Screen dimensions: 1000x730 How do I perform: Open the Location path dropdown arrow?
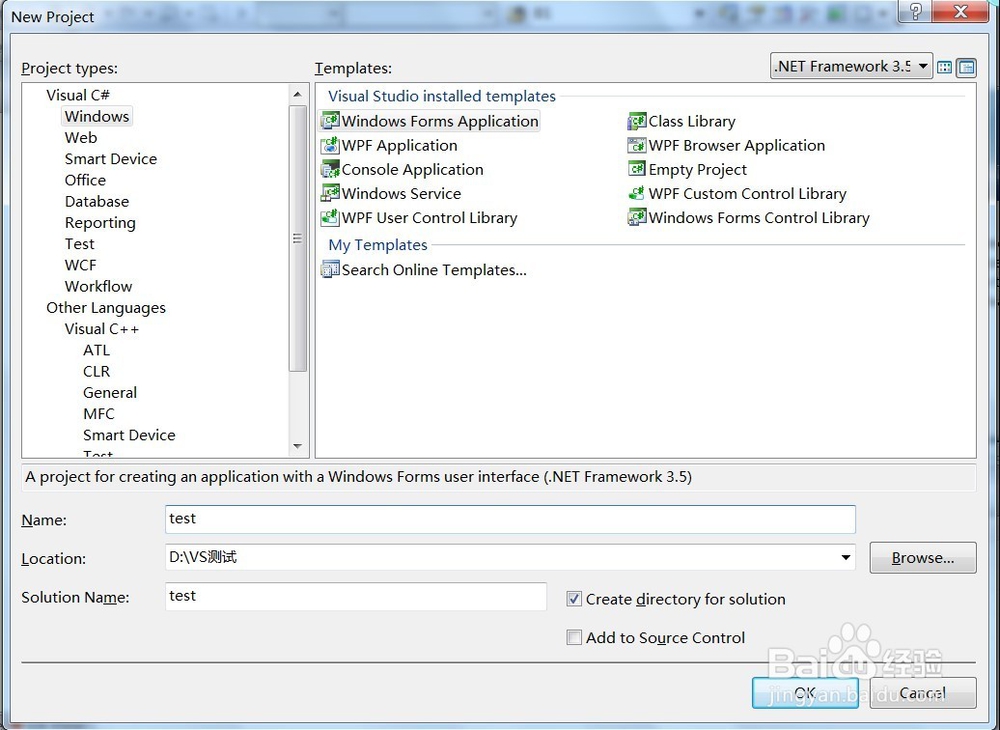coord(846,557)
